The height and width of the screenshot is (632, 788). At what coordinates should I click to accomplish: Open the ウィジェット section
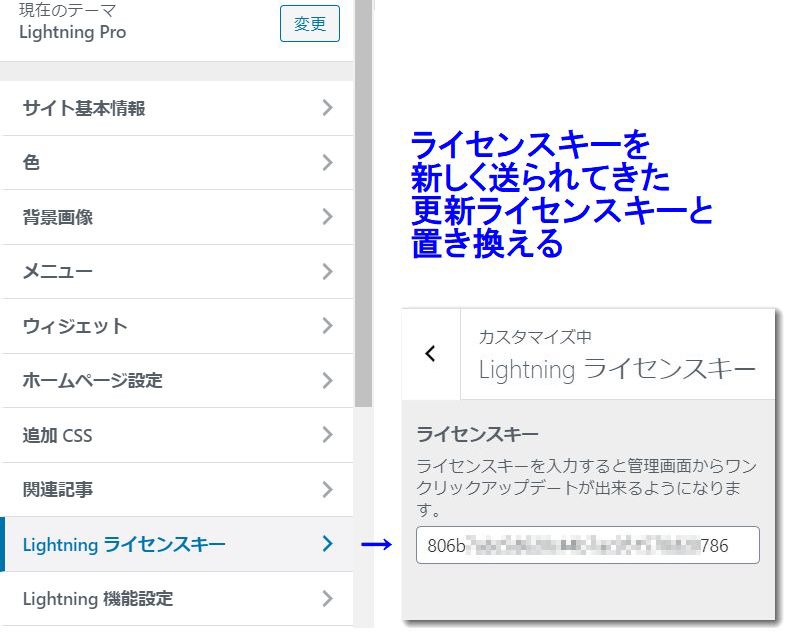point(177,327)
